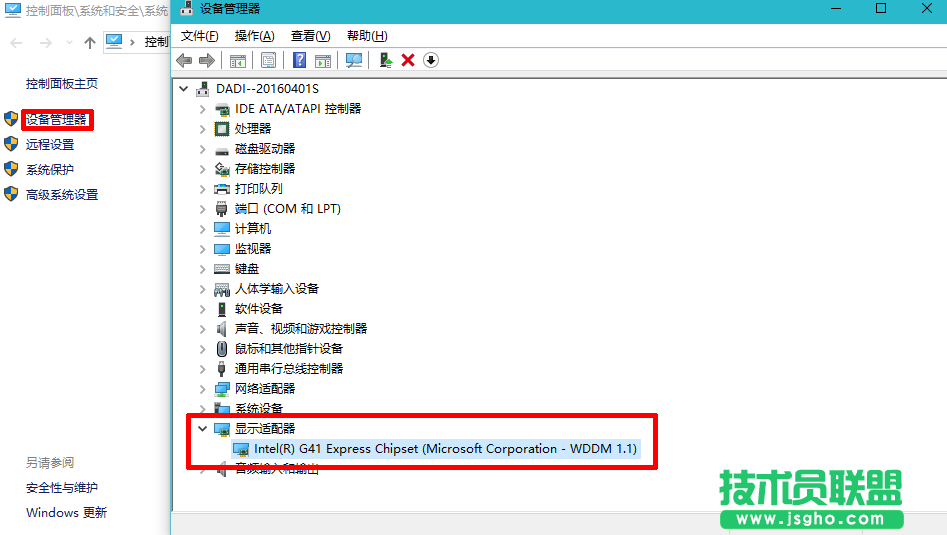Viewport: 947px width, 535px height.
Task: Click the keyboard category icon
Action: [222, 269]
